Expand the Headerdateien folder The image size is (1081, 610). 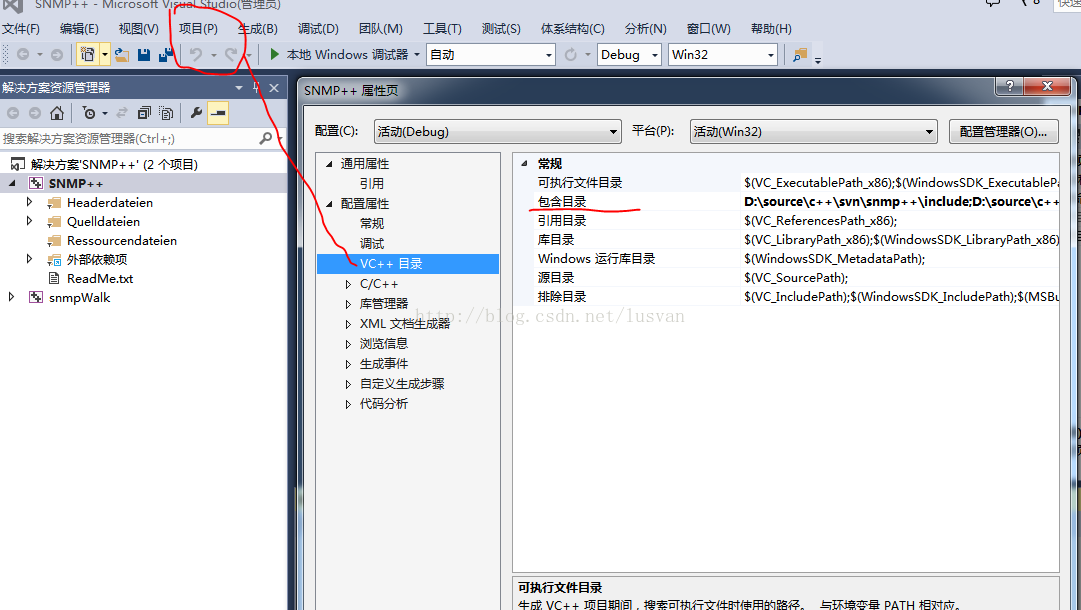(x=29, y=202)
